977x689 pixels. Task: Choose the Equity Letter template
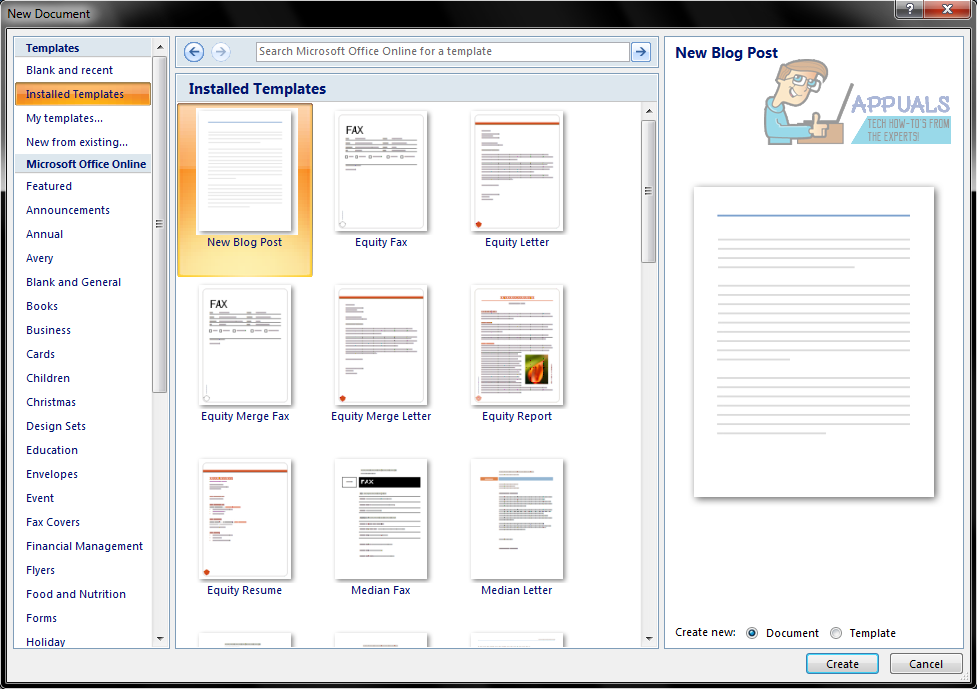(517, 181)
